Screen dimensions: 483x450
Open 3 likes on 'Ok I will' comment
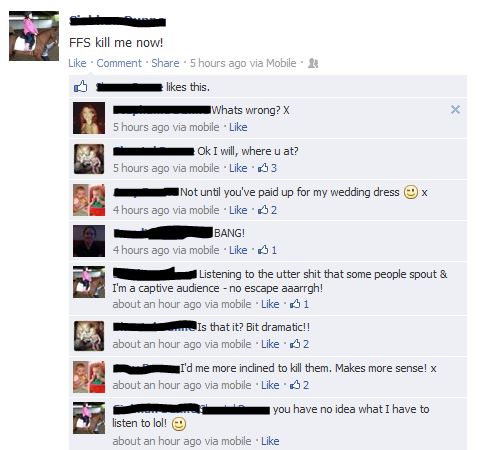tap(267, 168)
